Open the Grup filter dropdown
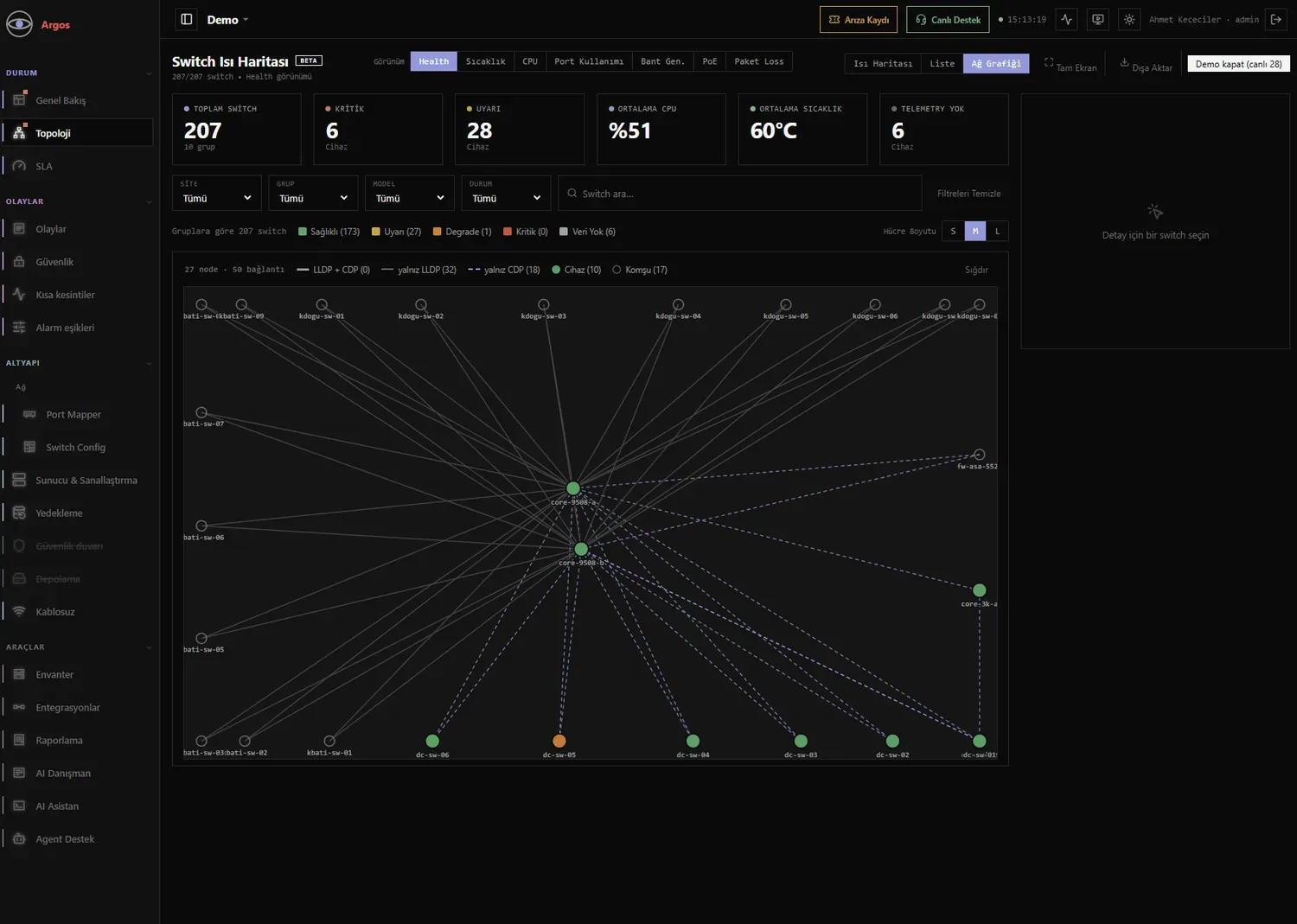The height and width of the screenshot is (924, 1297). (x=313, y=193)
